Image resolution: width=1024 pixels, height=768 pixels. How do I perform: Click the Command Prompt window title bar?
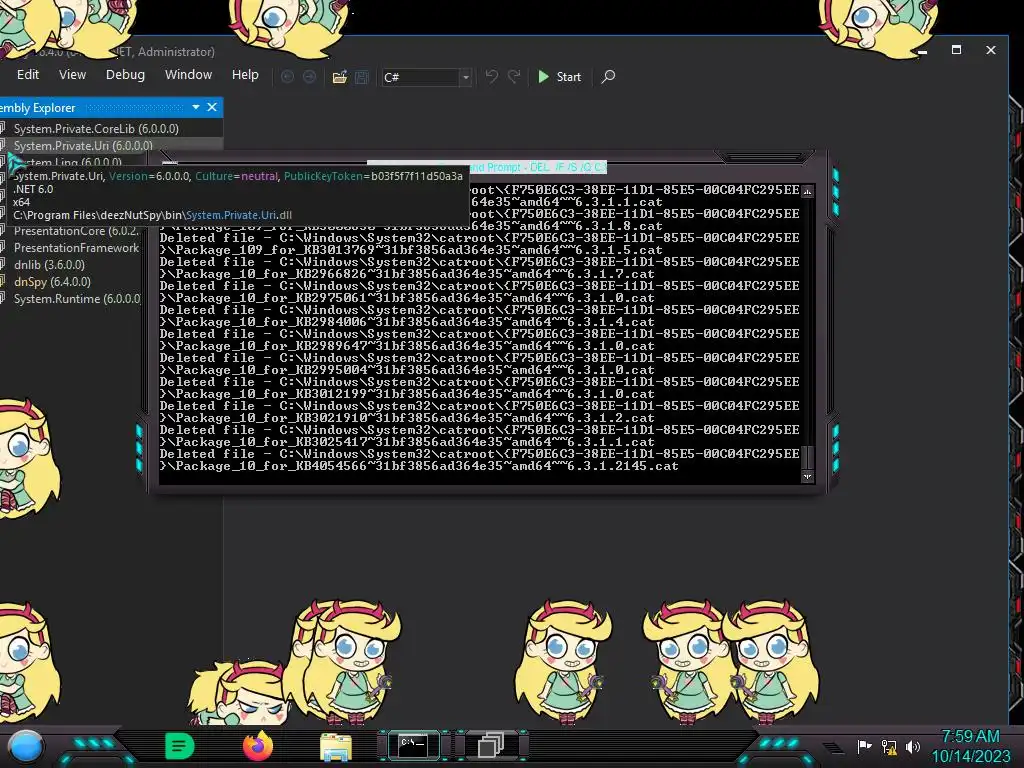[487, 167]
